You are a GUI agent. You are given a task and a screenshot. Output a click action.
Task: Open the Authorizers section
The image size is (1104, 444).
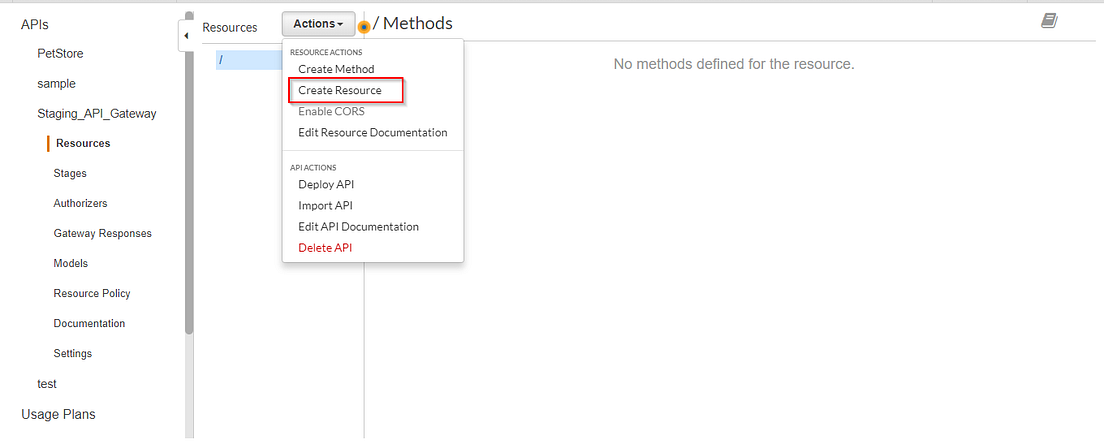click(x=80, y=203)
